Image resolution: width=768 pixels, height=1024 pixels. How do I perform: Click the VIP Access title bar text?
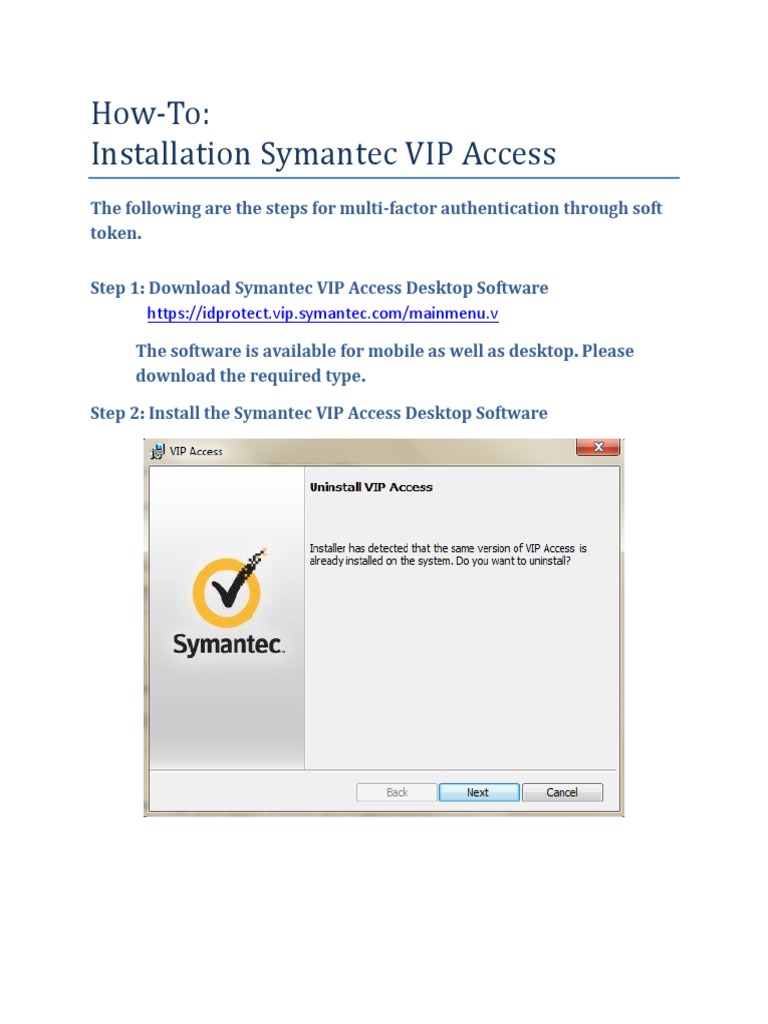pos(196,451)
